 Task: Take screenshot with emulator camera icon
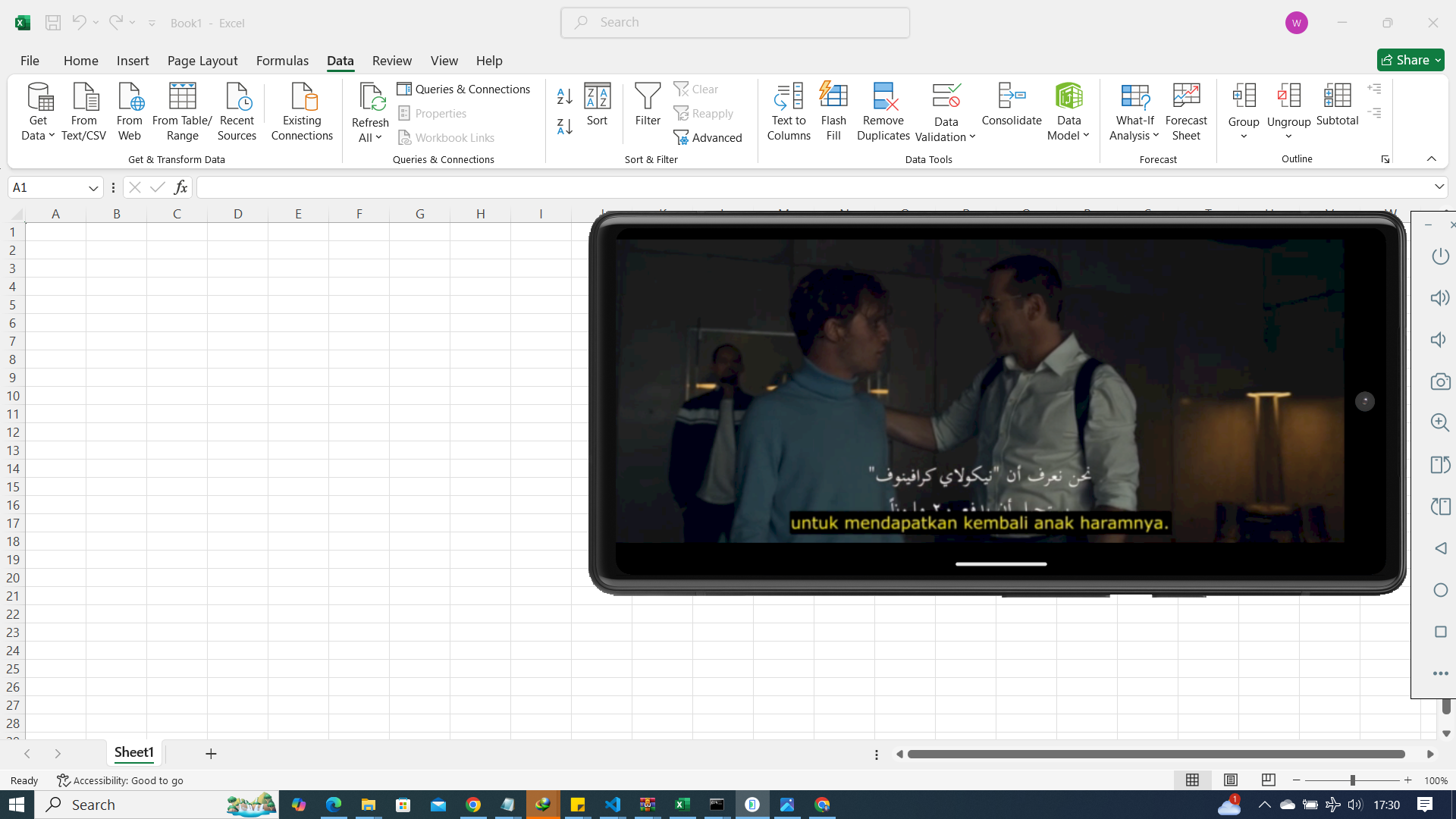click(1440, 381)
